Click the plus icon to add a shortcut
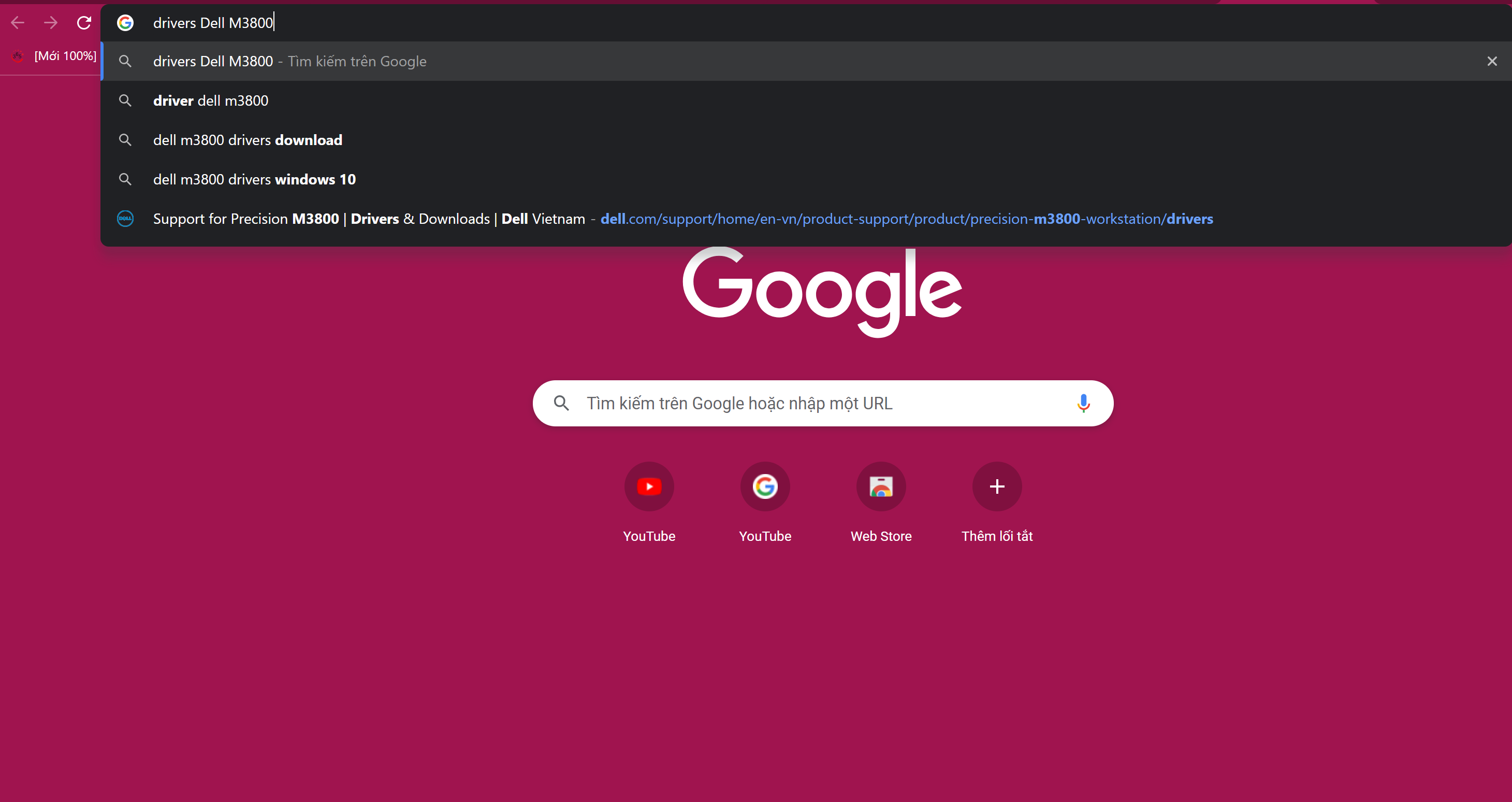 997,486
